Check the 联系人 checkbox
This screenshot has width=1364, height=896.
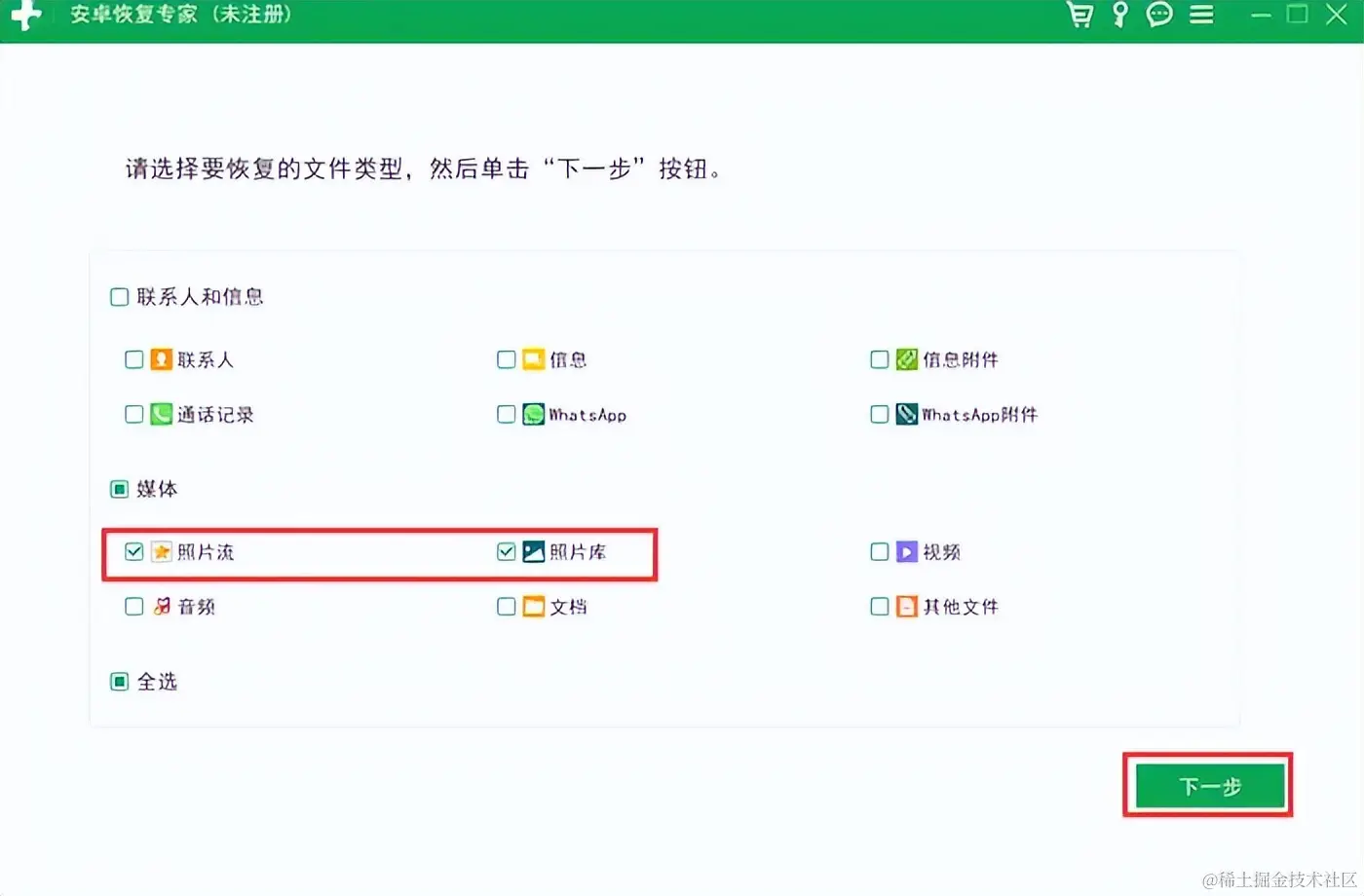pyautogui.click(x=134, y=359)
